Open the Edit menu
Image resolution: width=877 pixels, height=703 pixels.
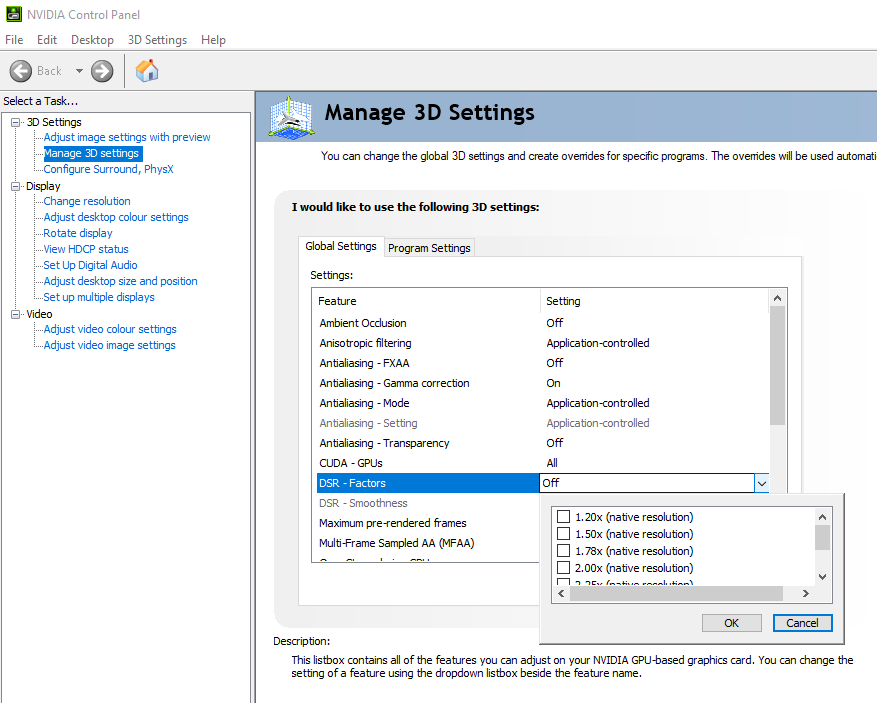(x=47, y=40)
